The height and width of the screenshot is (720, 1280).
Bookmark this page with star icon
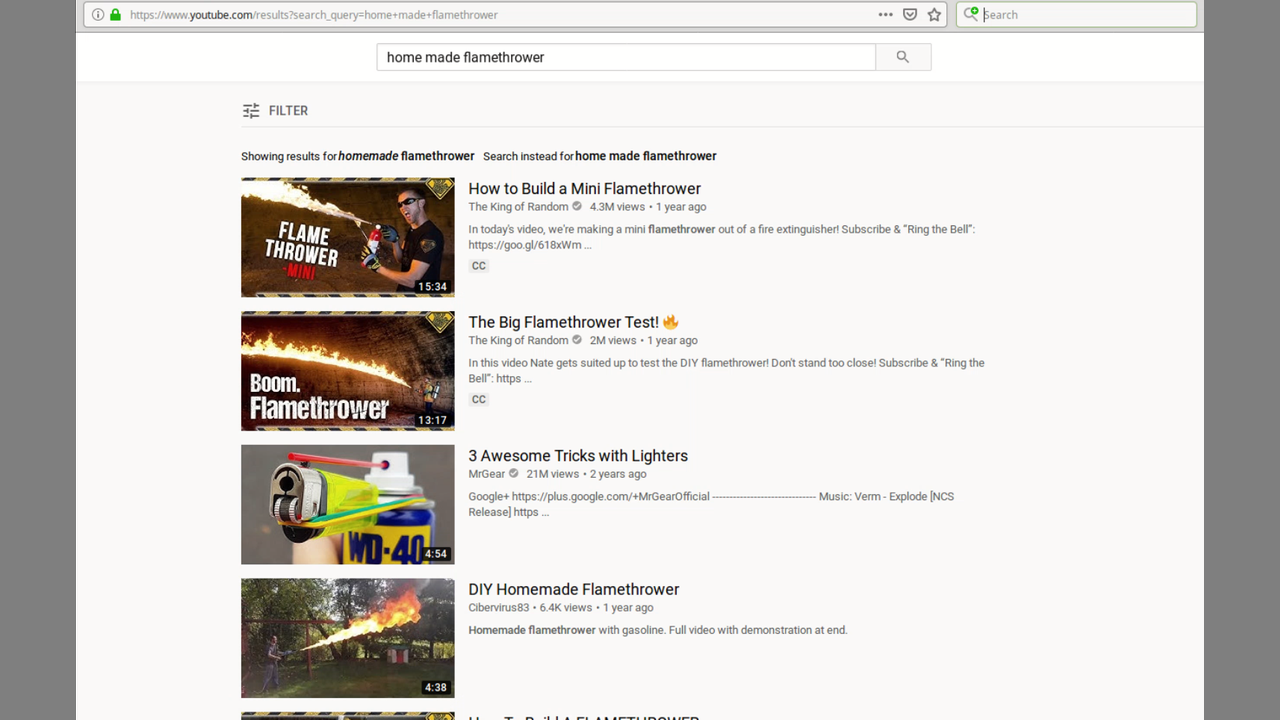[934, 15]
